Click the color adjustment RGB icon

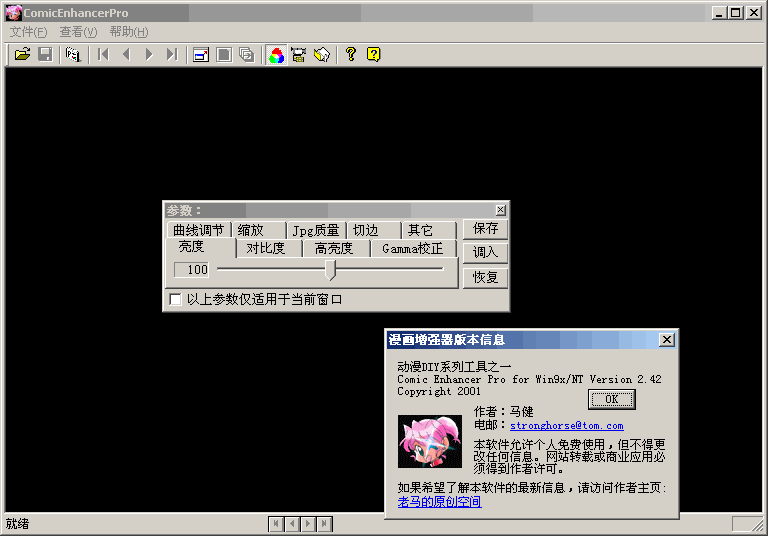tap(277, 54)
